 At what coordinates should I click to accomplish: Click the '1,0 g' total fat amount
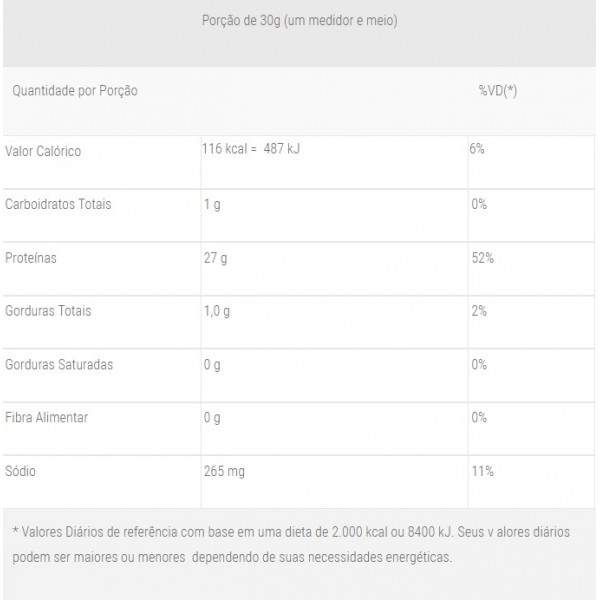tap(217, 311)
